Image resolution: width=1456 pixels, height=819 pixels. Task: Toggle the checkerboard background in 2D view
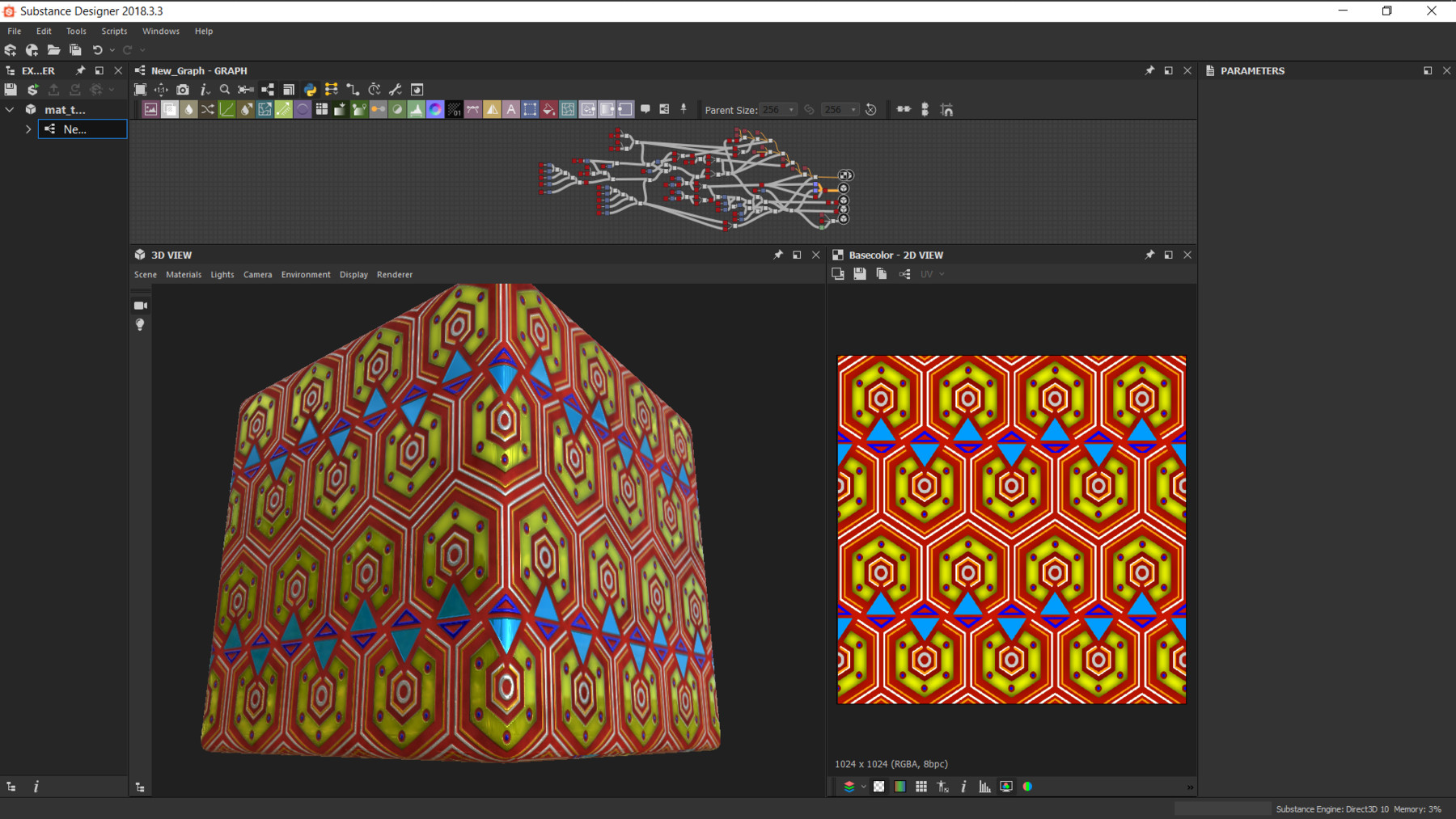click(x=880, y=786)
